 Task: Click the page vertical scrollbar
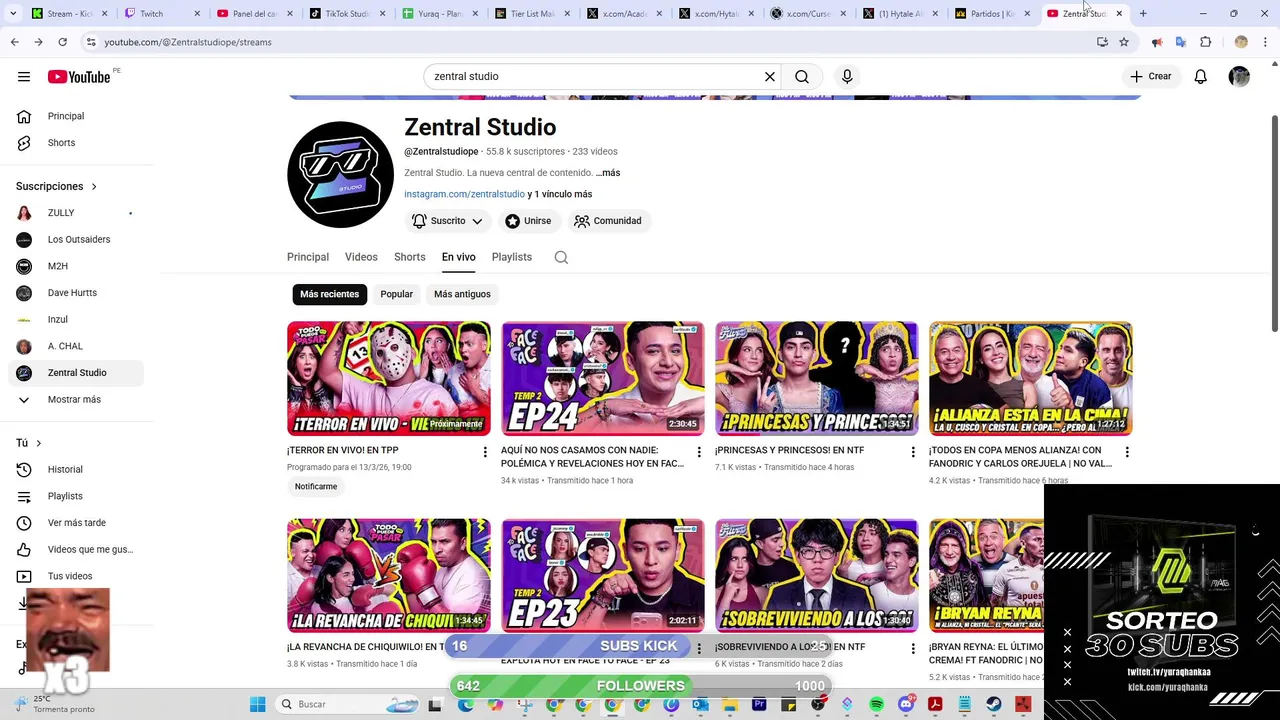point(1274,222)
